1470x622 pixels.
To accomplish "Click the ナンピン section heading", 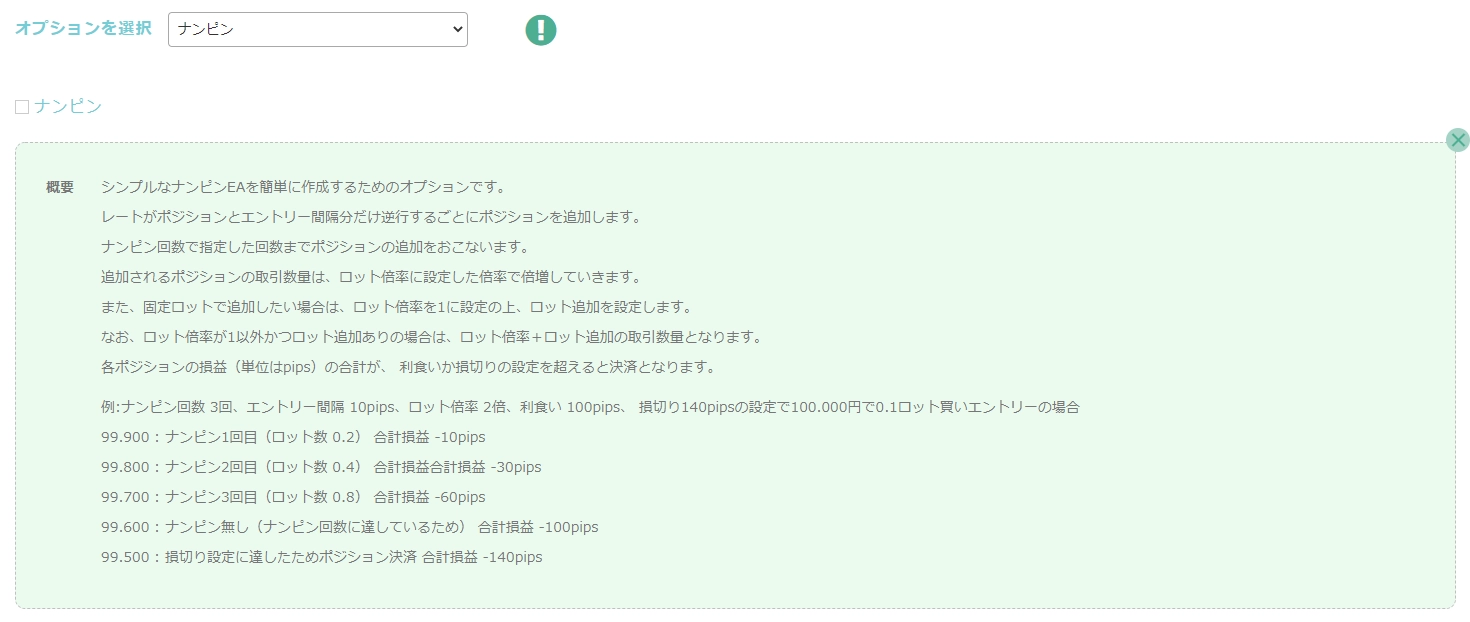I will [x=68, y=106].
